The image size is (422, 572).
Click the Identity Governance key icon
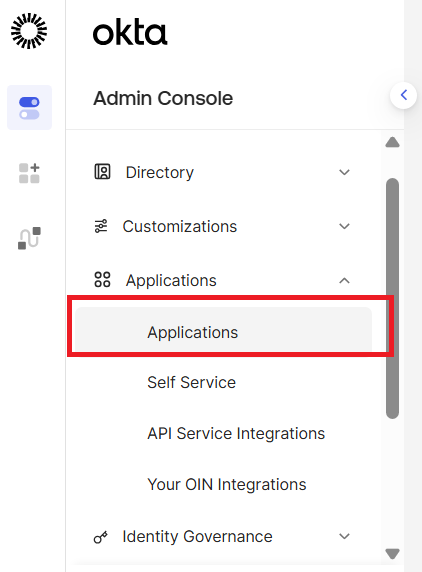point(101,537)
